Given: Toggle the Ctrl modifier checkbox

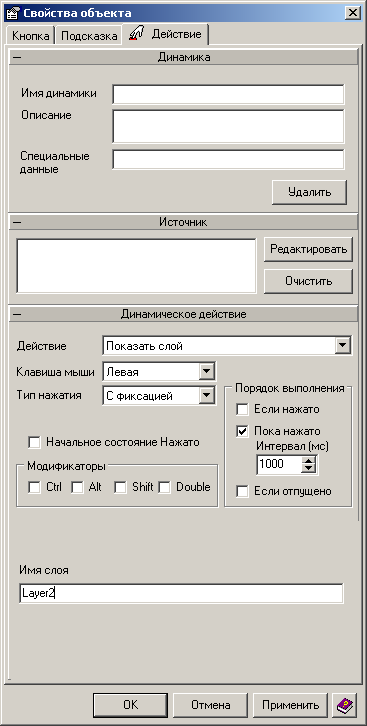Looking at the screenshot, I should 34,487.
